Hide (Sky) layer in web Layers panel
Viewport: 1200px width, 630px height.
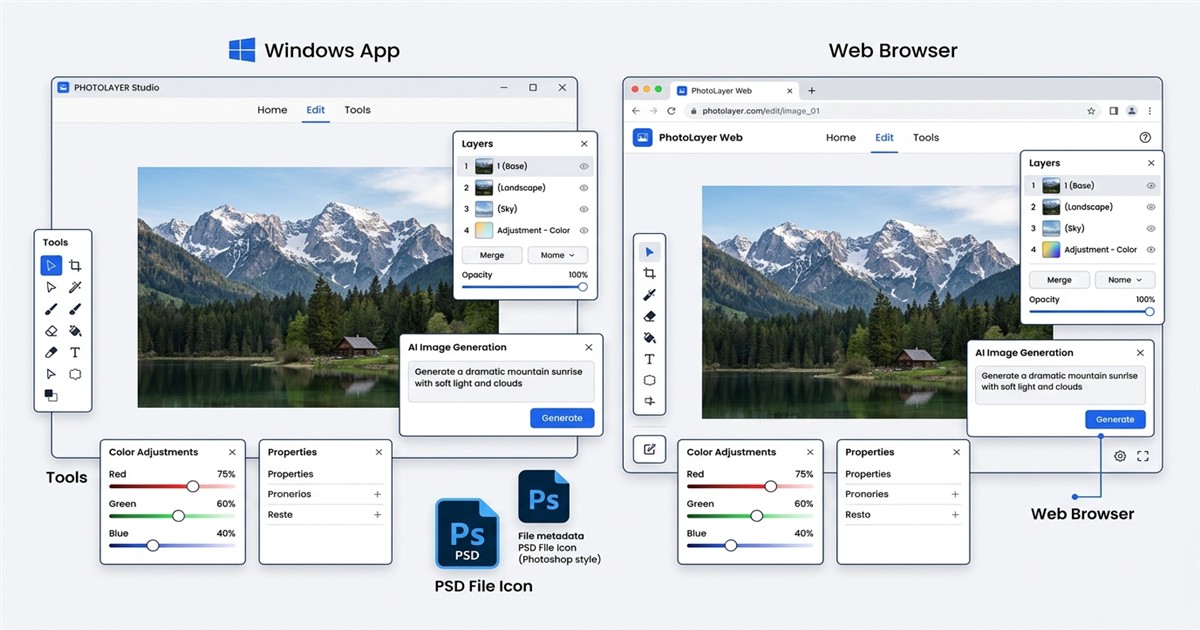click(1151, 229)
